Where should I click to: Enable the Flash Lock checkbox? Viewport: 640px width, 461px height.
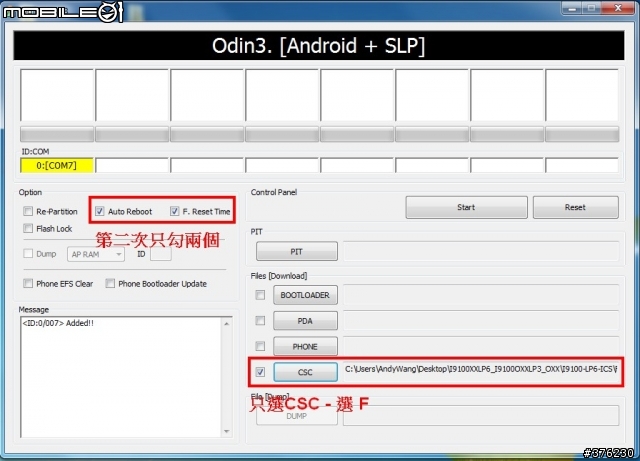(28, 228)
